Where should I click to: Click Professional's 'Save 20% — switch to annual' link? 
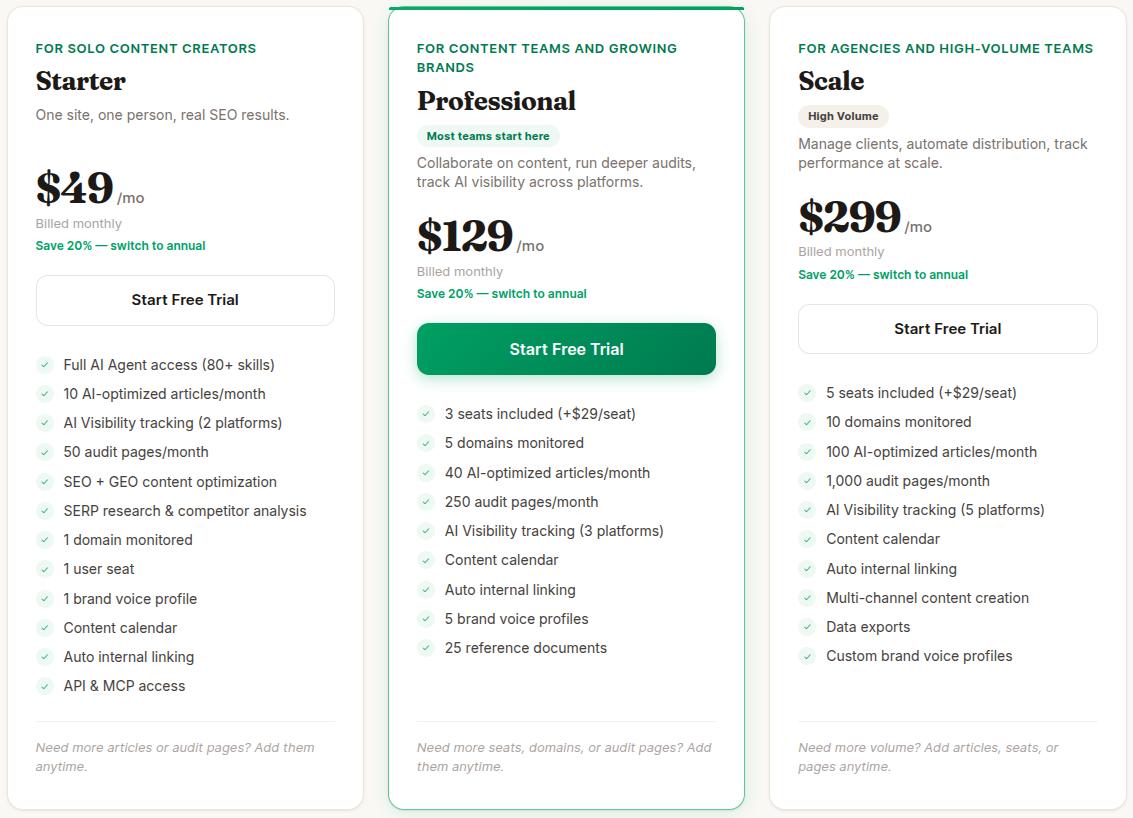click(502, 294)
